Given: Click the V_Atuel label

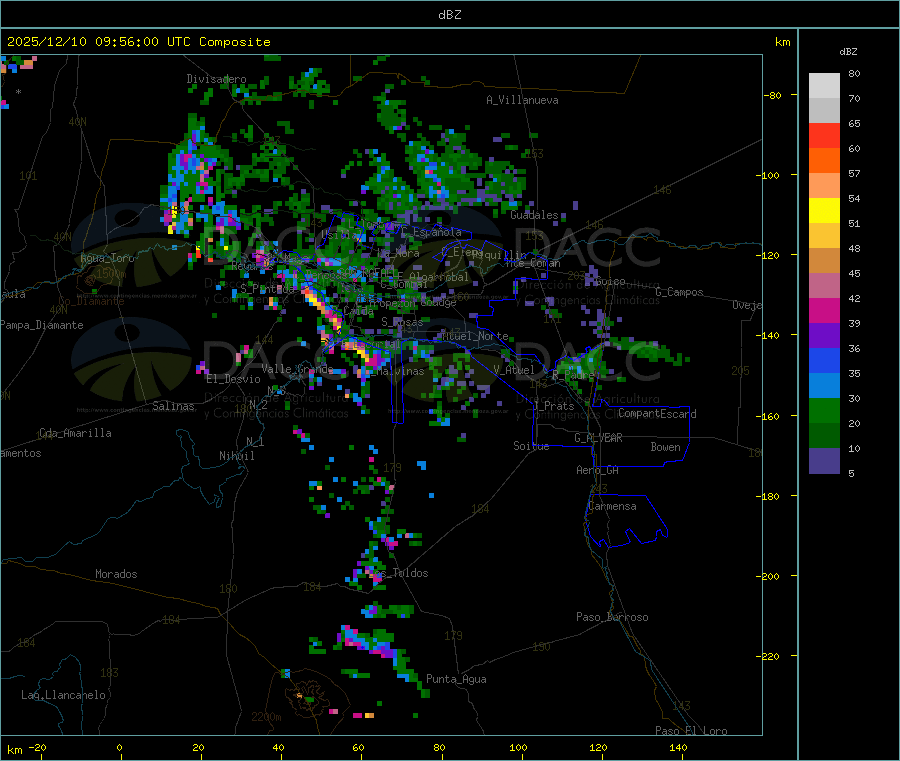Looking at the screenshot, I should (x=514, y=370).
